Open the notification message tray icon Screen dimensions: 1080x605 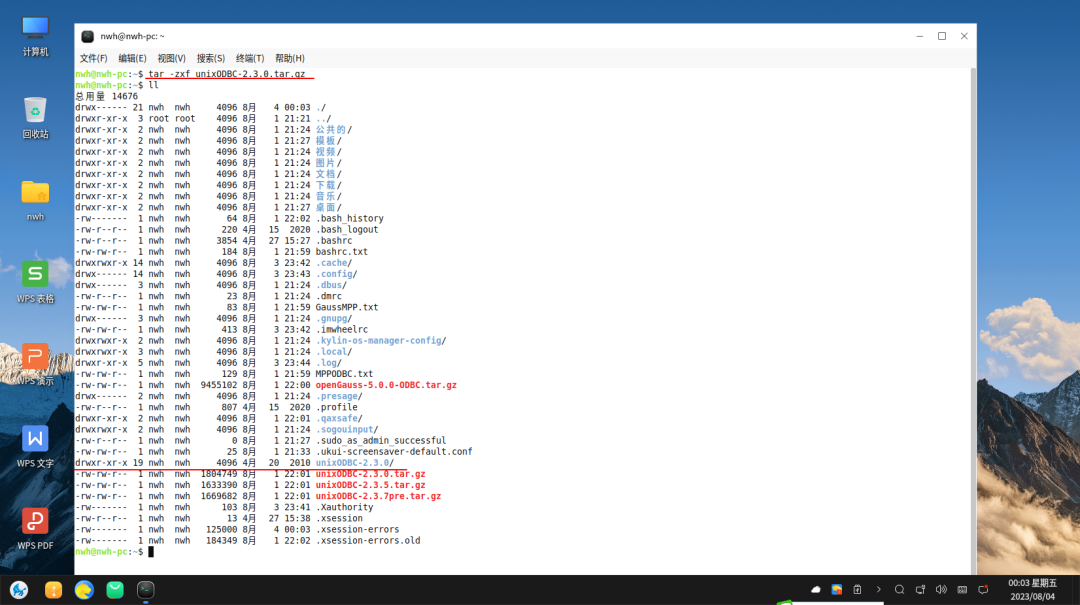(x=983, y=590)
